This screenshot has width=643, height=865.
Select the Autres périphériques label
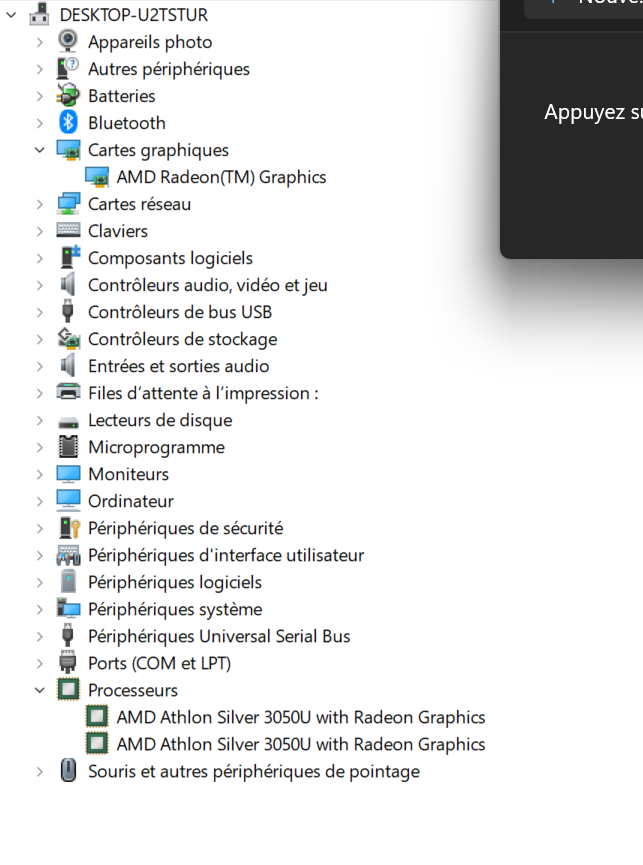169,69
